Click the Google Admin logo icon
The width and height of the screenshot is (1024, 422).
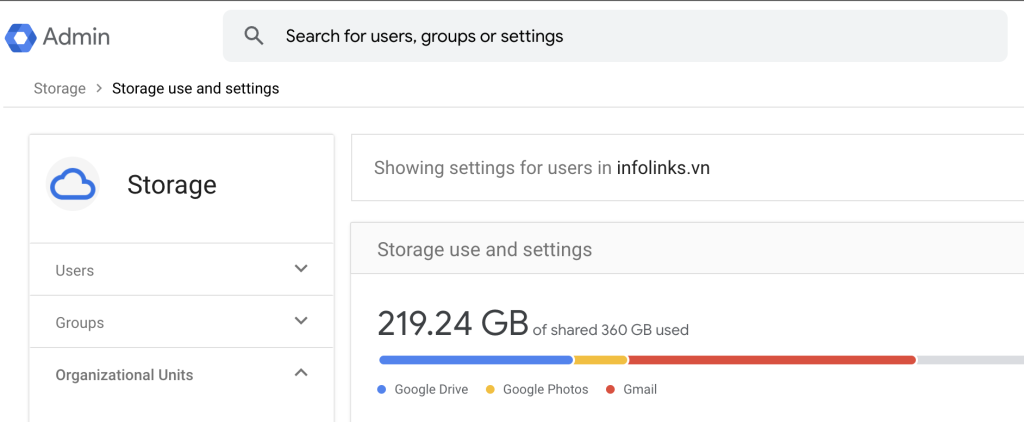(20, 37)
